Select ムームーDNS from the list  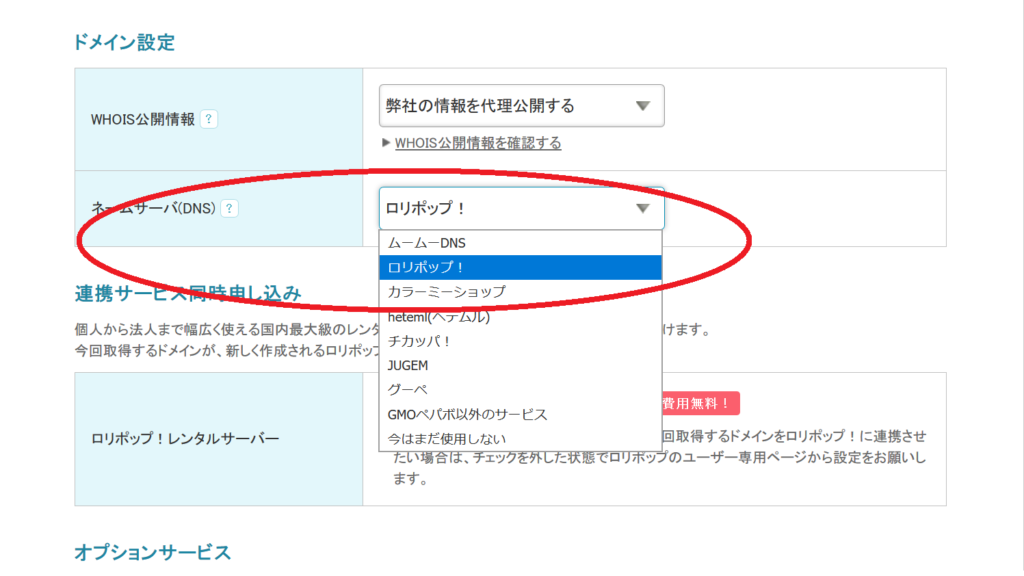pos(520,243)
